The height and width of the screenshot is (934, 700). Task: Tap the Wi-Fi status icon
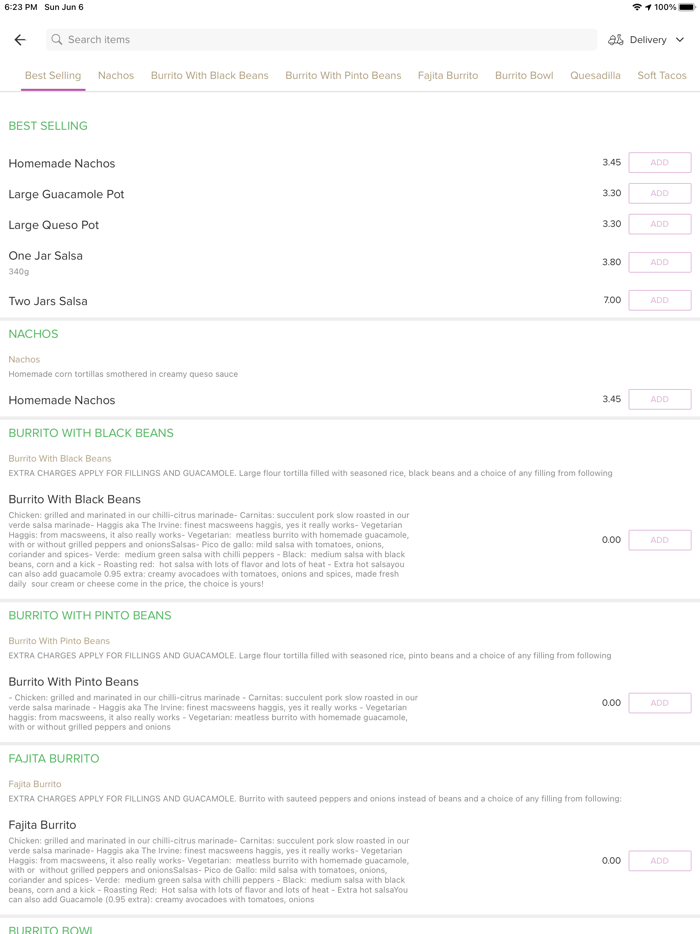tap(636, 7)
